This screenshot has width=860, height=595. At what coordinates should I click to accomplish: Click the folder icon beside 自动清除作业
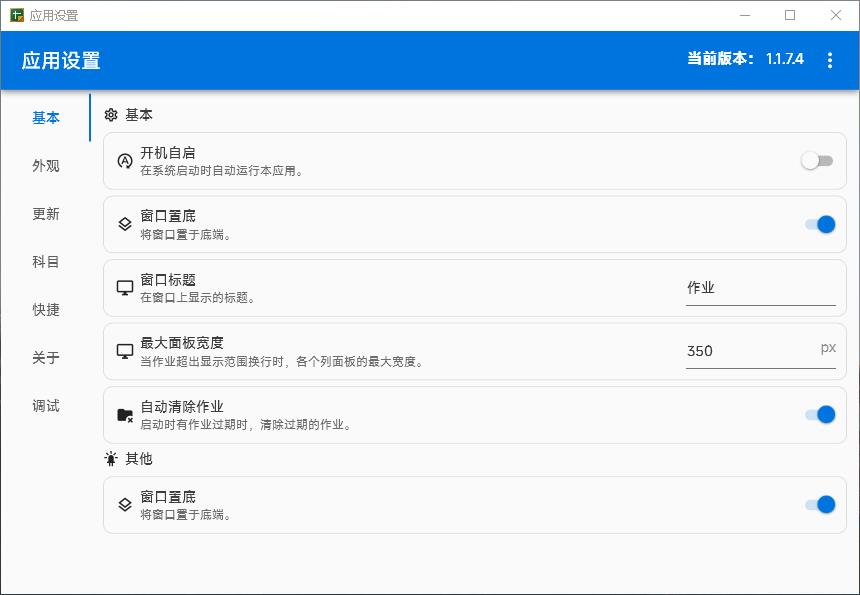125,415
